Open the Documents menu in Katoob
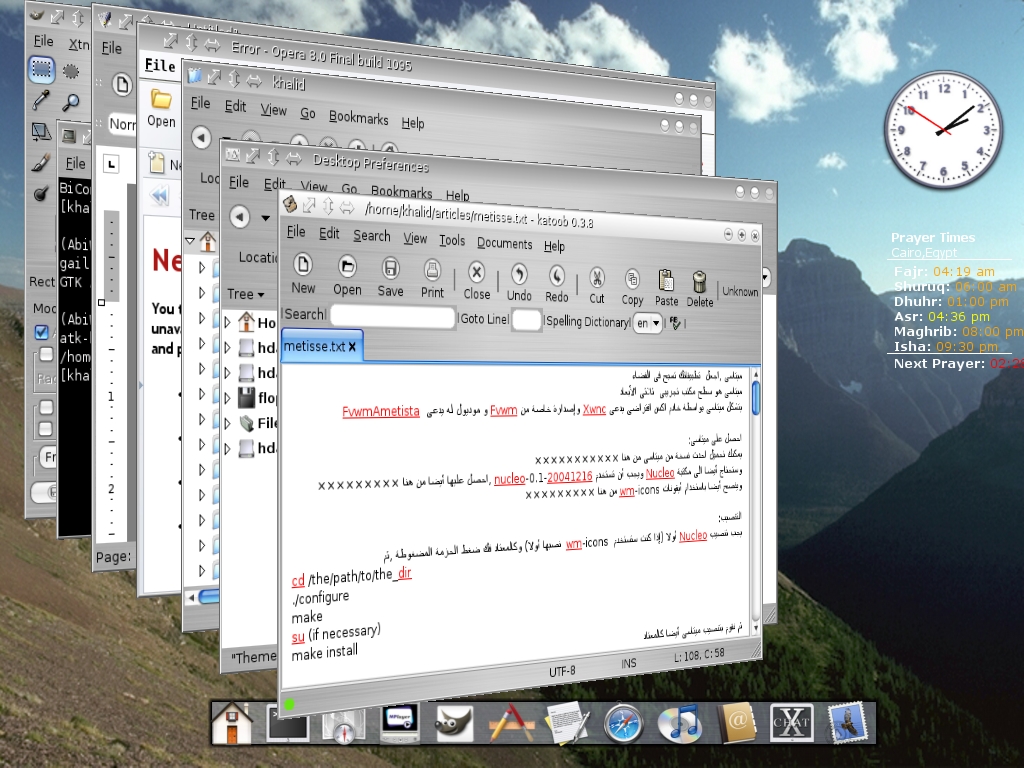The image size is (1024, 768). click(504, 243)
